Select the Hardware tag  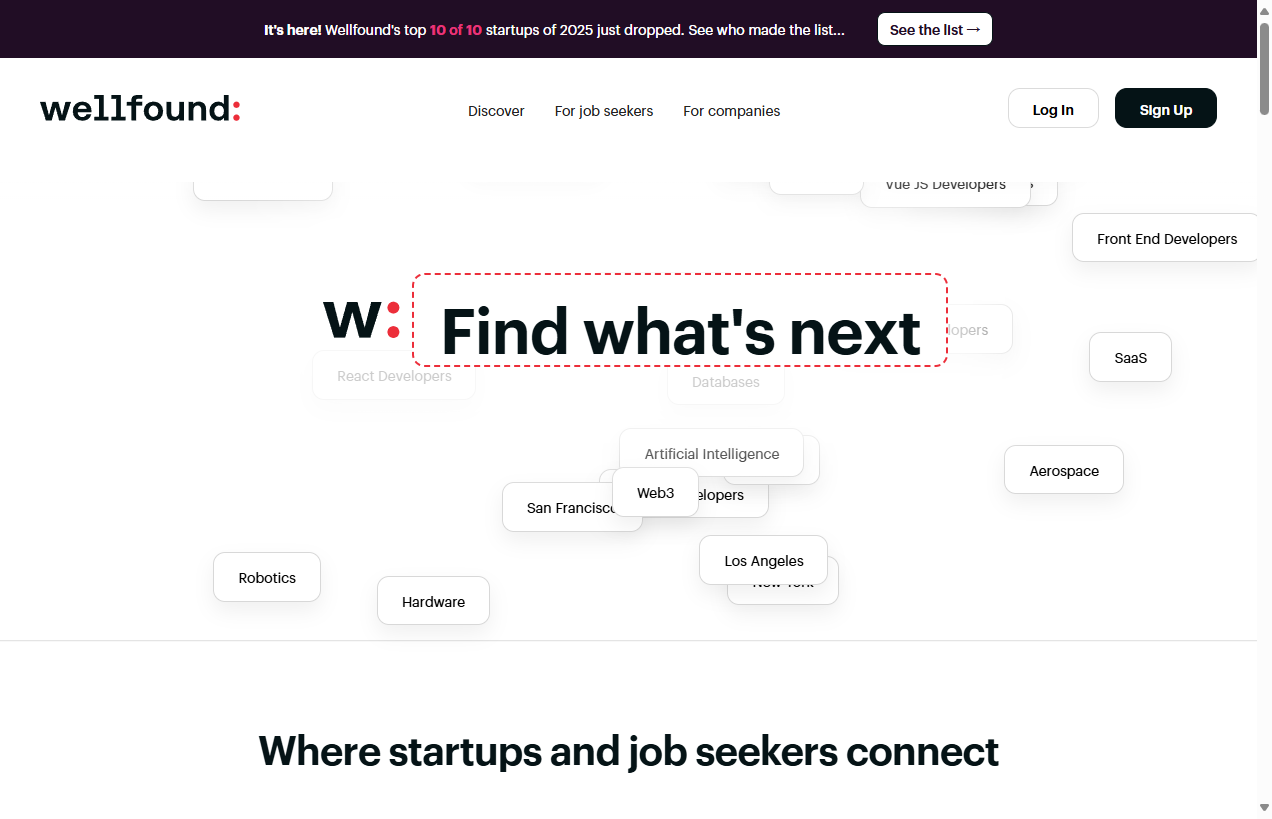(433, 601)
